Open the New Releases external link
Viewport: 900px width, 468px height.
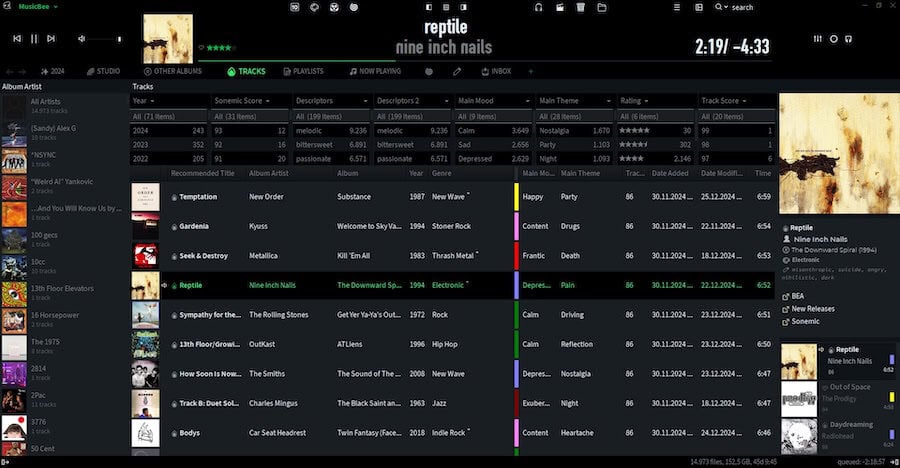[x=808, y=309]
